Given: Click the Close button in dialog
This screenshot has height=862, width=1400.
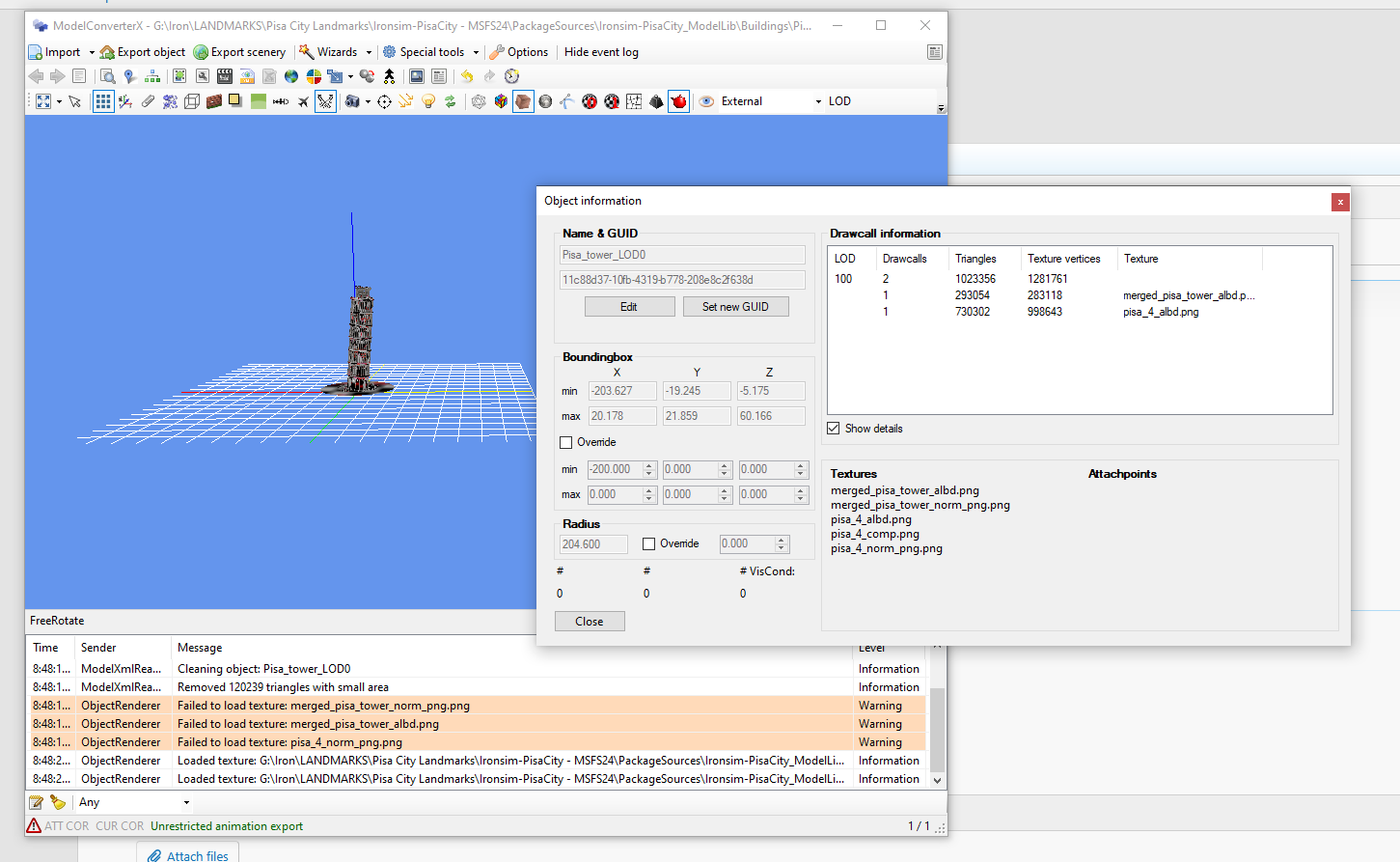Looking at the screenshot, I should pyautogui.click(x=590, y=622).
